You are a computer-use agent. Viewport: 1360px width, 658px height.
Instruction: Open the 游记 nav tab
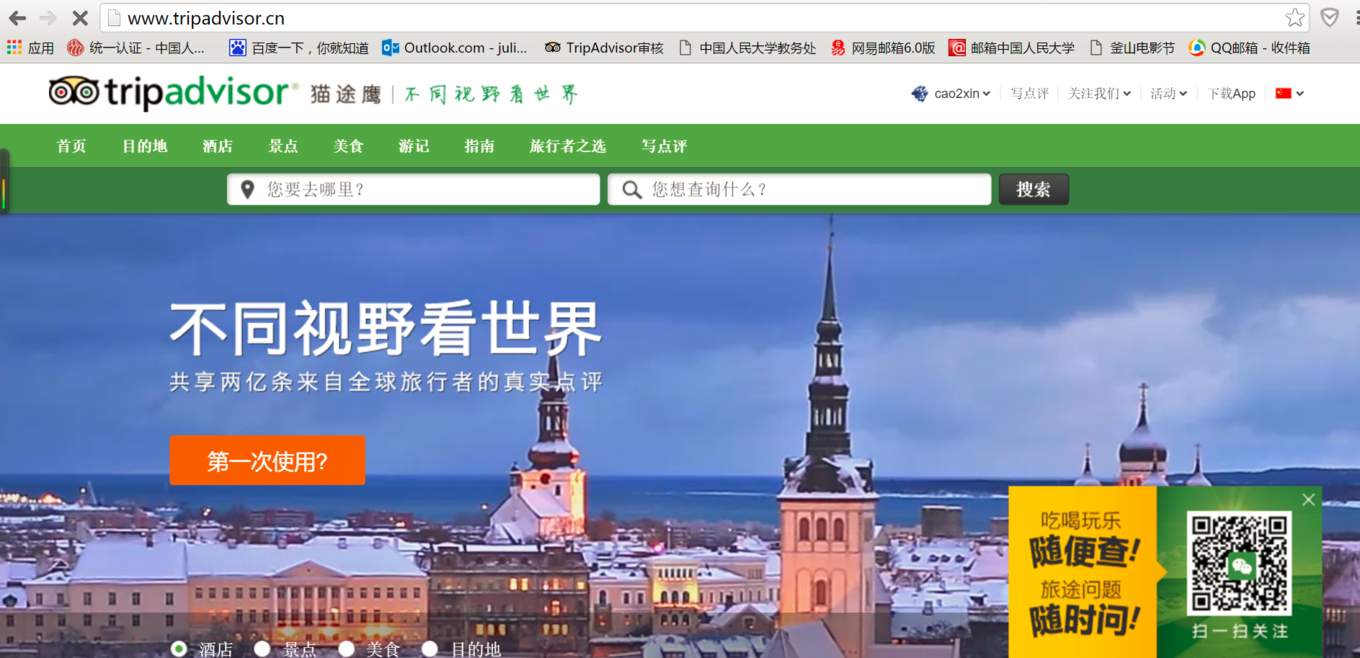(x=414, y=146)
